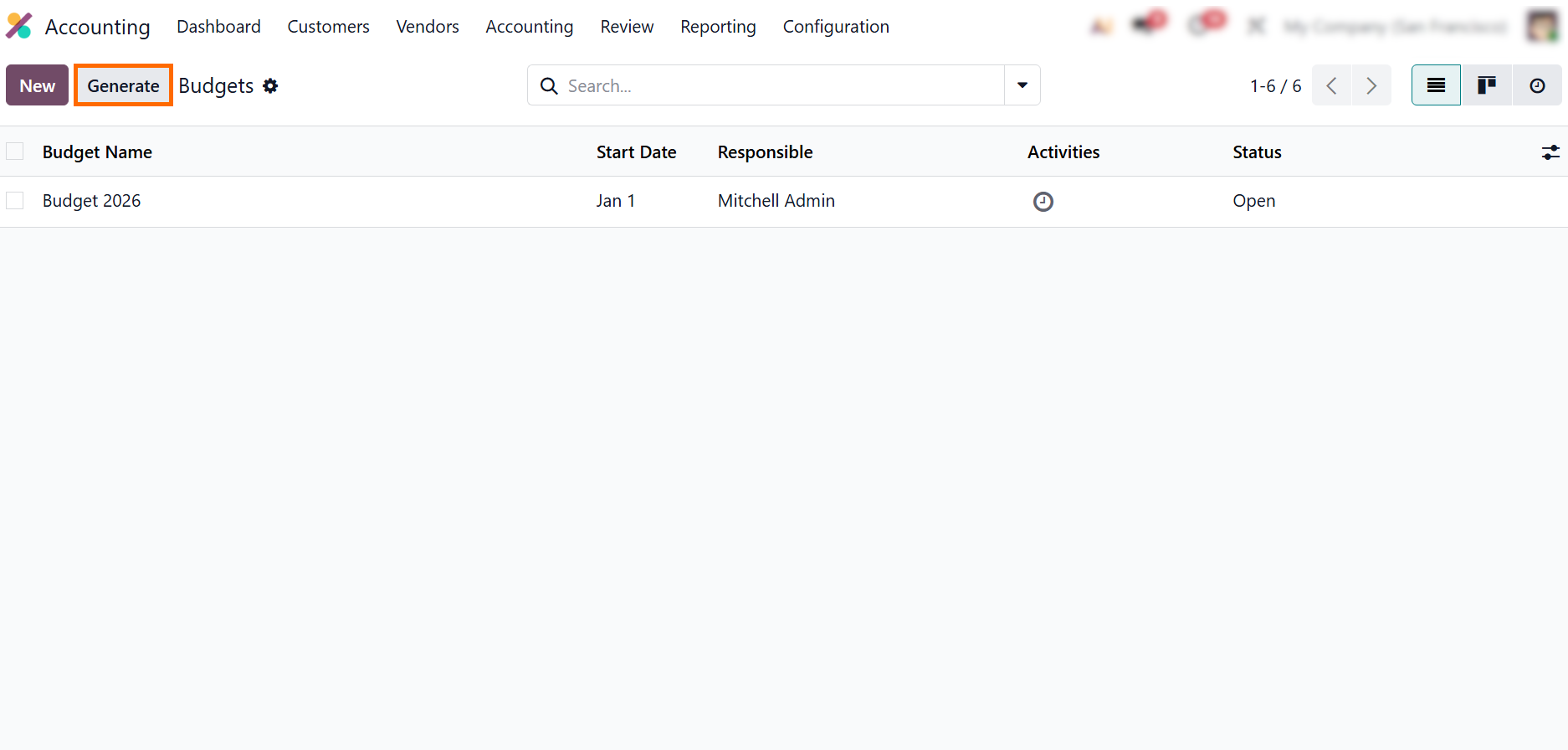The height and width of the screenshot is (750, 1568).
Task: Select the Budget 2026 row checkbox
Action: [15, 201]
